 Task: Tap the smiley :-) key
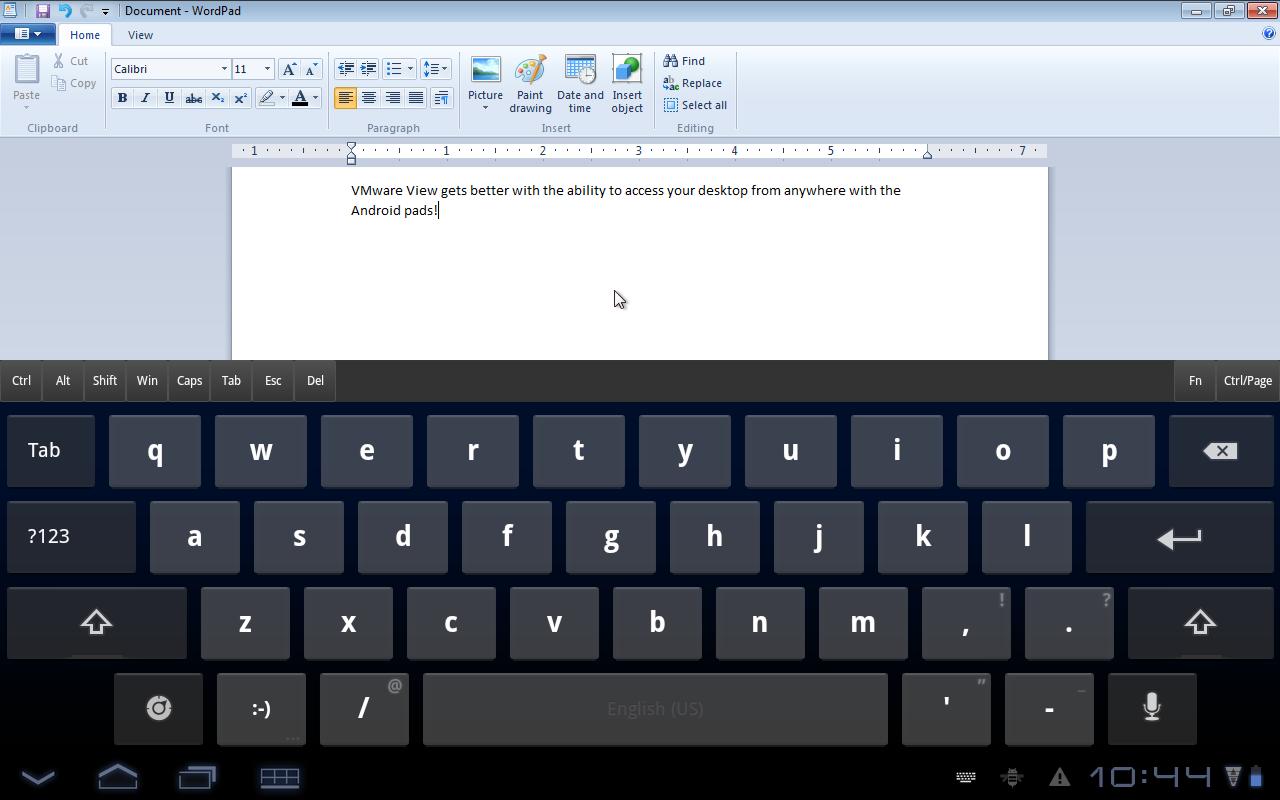point(261,709)
